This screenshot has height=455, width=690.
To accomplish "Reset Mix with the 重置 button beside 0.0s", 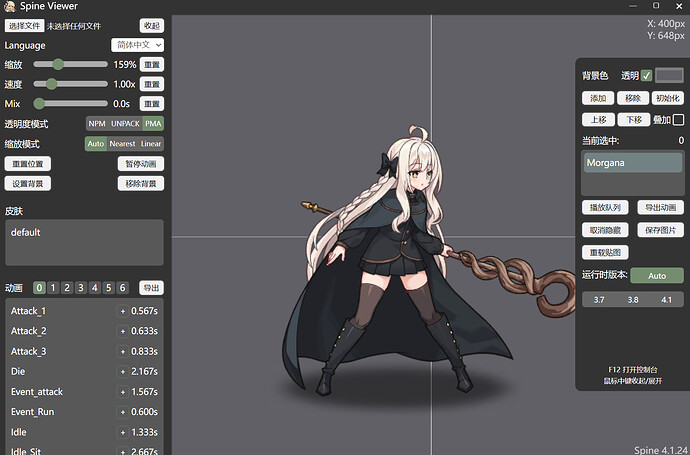I will click(152, 104).
